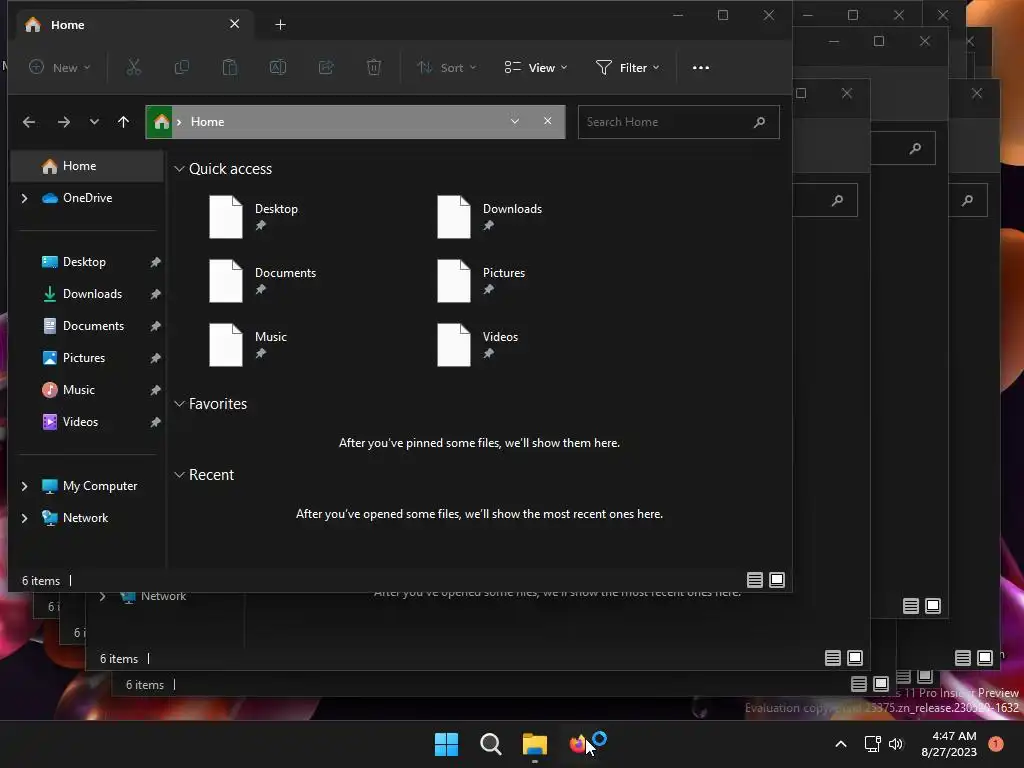This screenshot has width=1024, height=768.
Task: Open the Downloads folder icon in Quick access
Action: pos(454,217)
